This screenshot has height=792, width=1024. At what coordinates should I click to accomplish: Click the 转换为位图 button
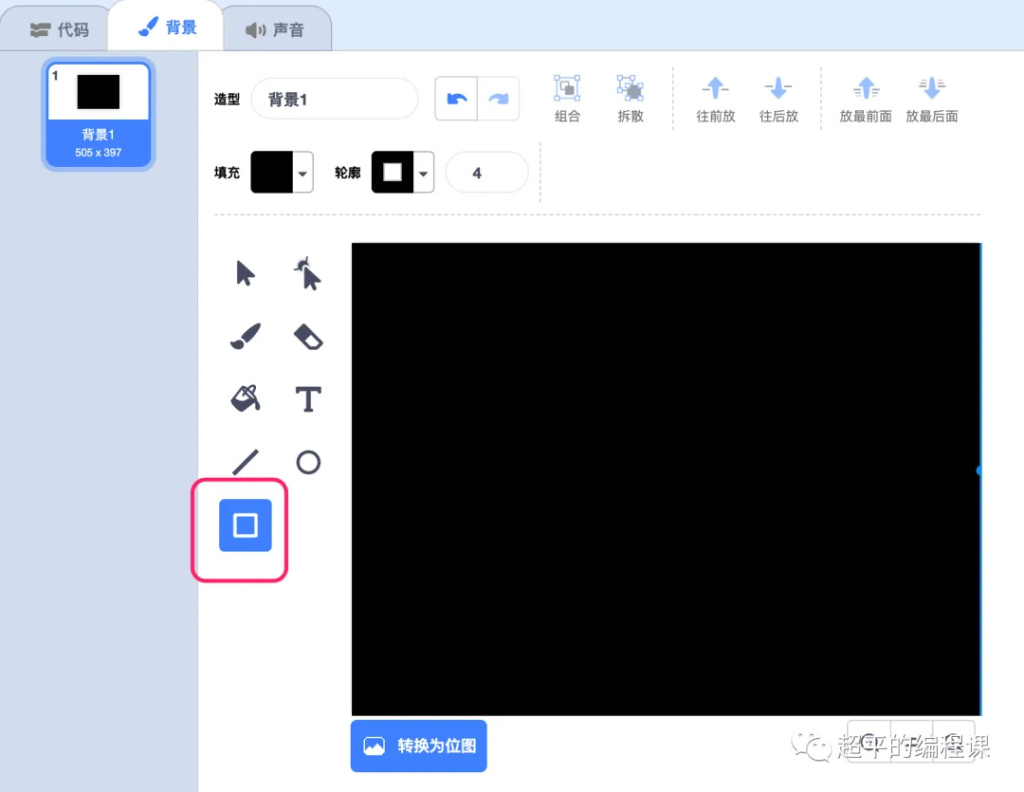(419, 746)
